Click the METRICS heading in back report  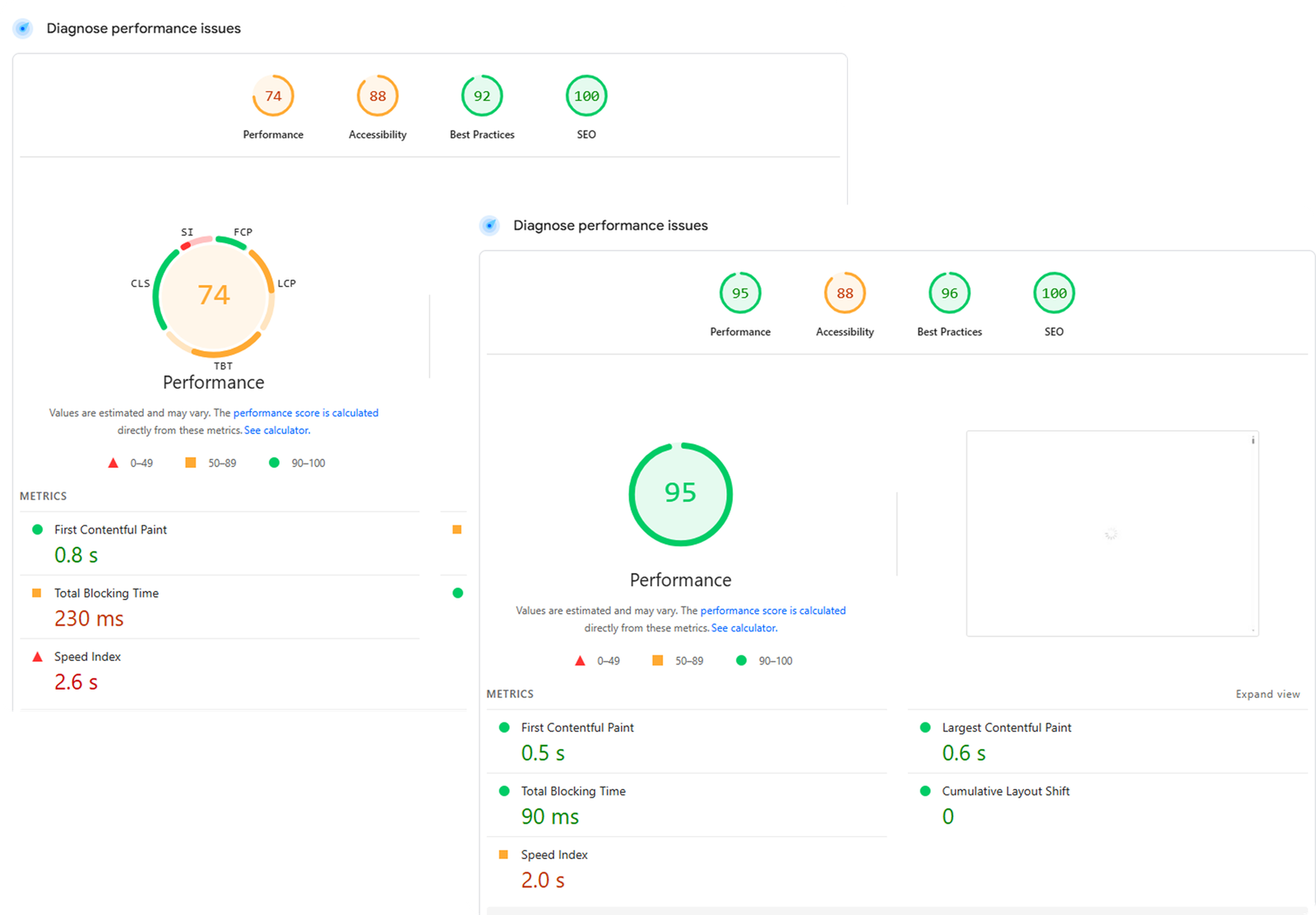point(43,496)
